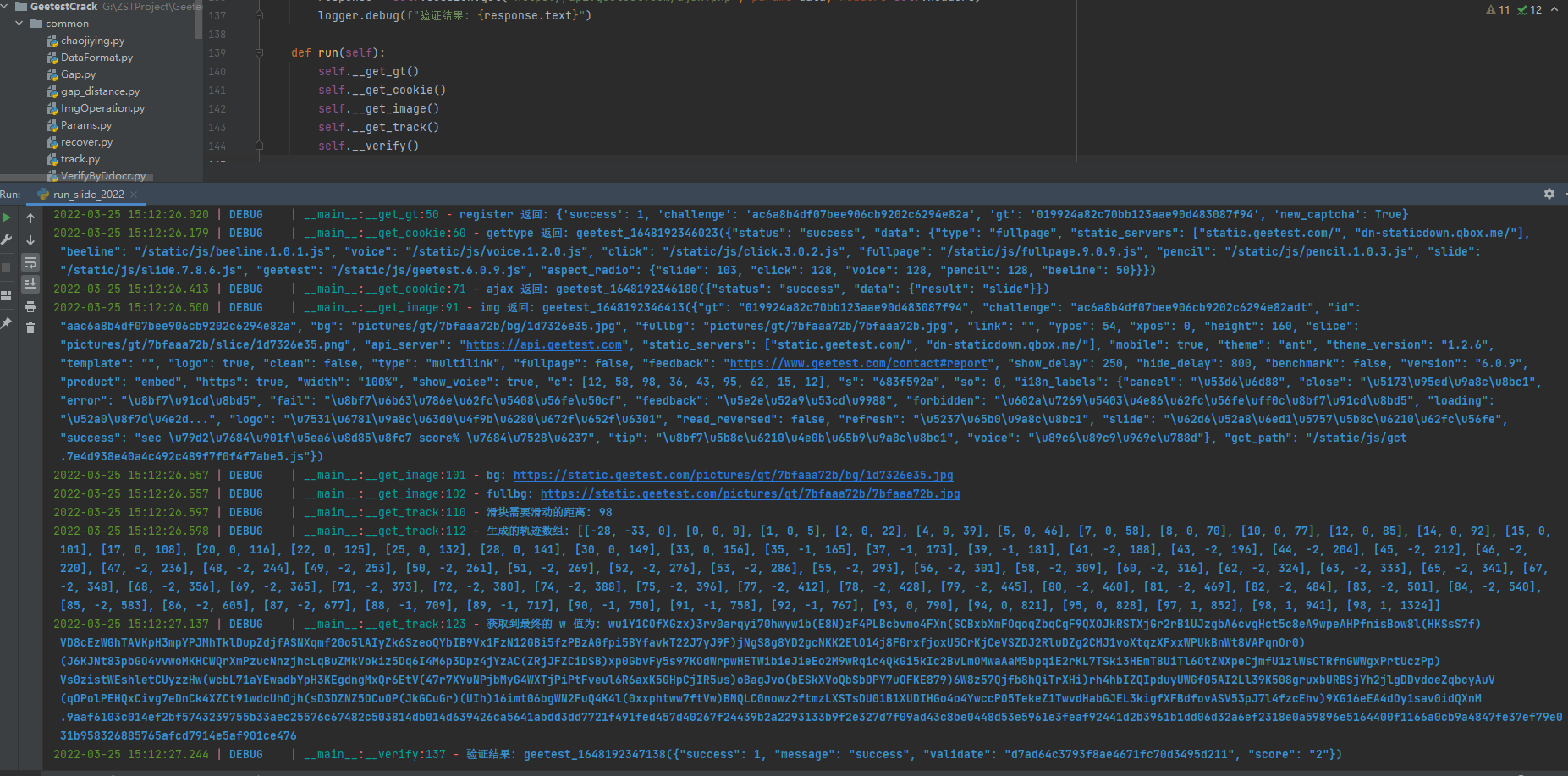The height and width of the screenshot is (776, 1568).
Task: Select the common folder in project tree
Action: [67, 24]
